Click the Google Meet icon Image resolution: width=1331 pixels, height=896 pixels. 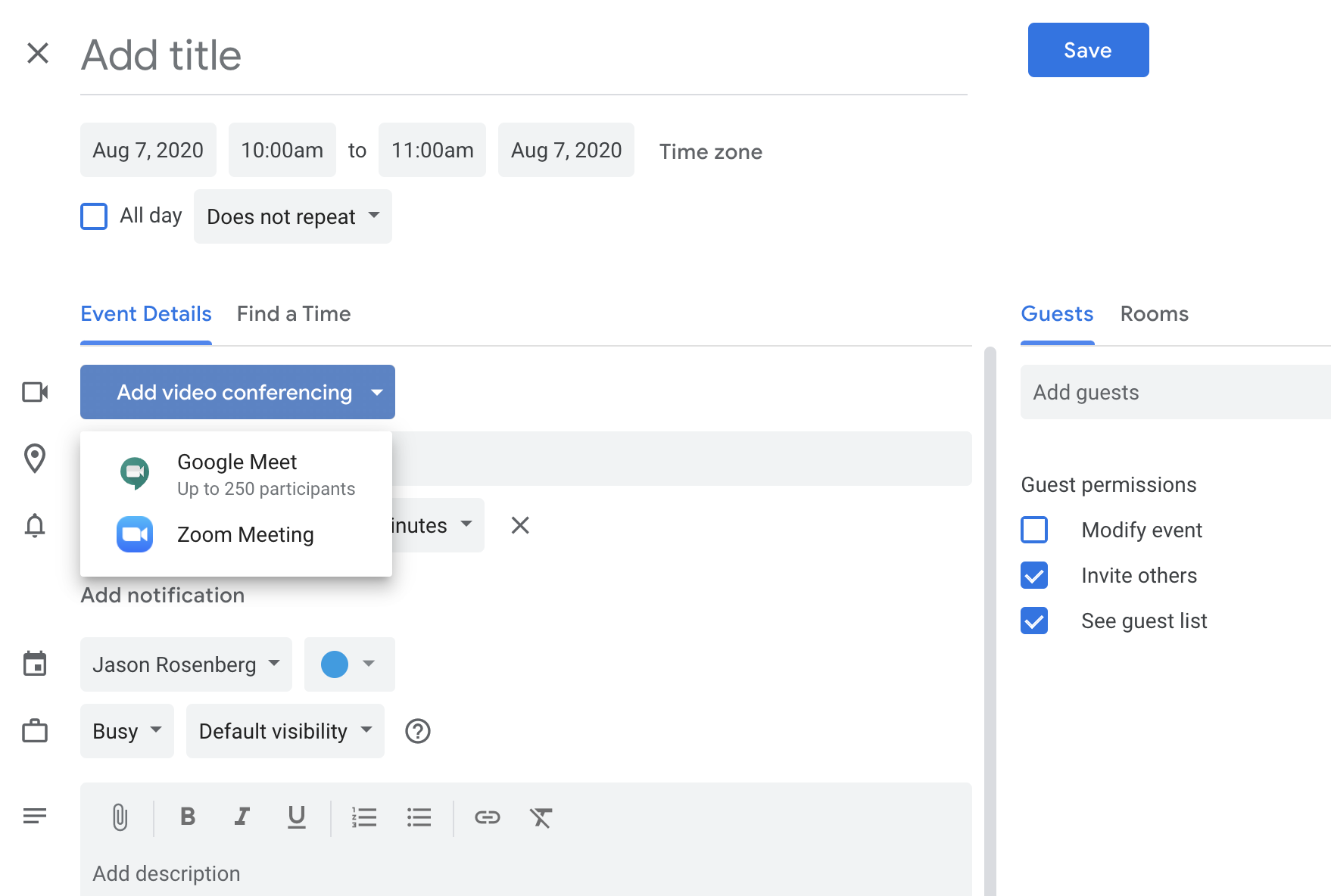click(x=135, y=474)
